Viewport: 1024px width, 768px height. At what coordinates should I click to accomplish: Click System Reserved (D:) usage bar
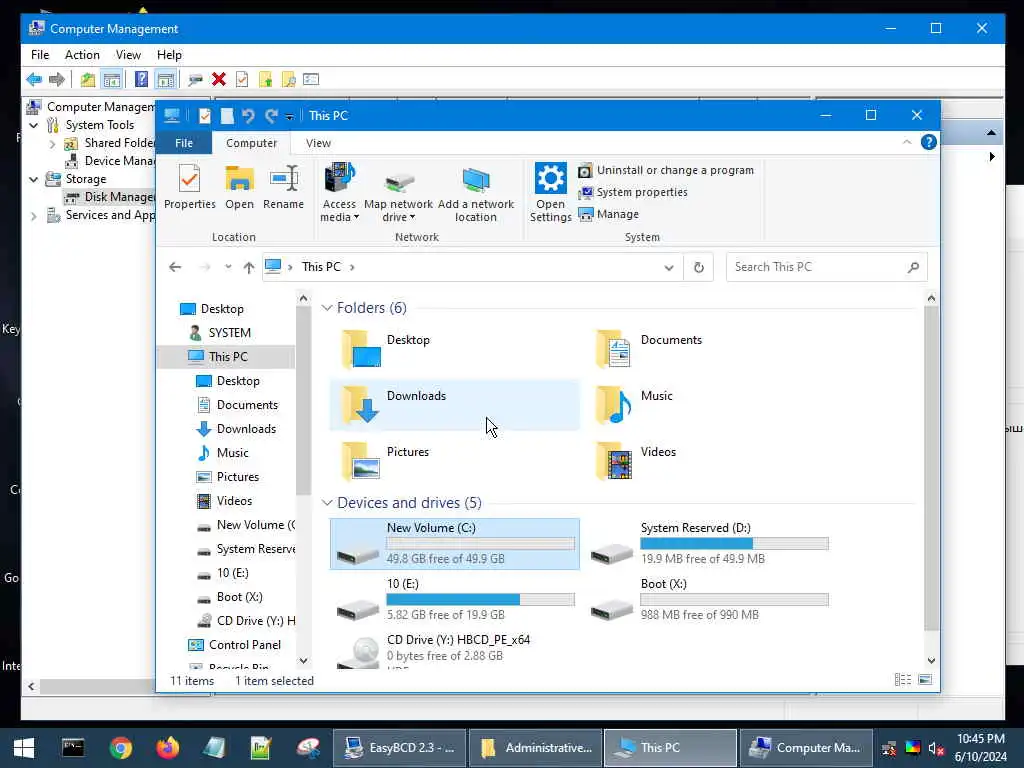coord(735,543)
